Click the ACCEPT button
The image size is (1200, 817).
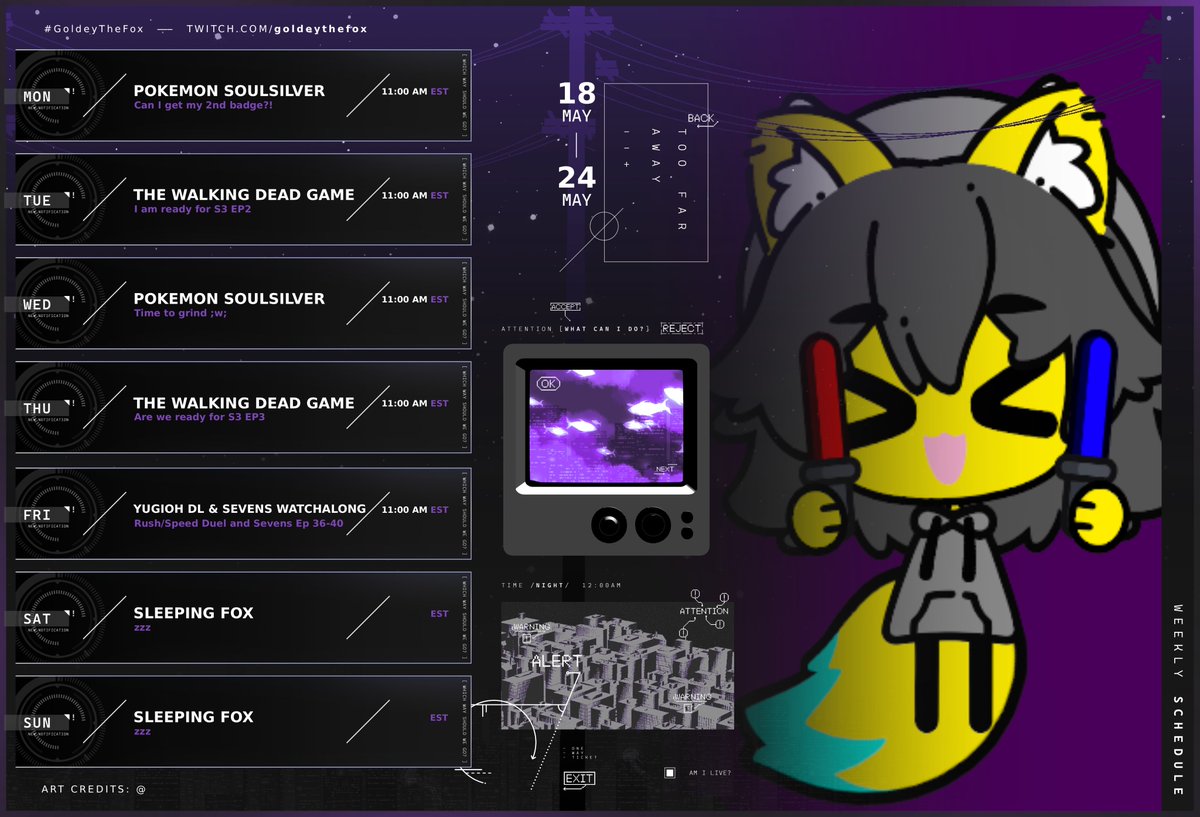tap(565, 307)
